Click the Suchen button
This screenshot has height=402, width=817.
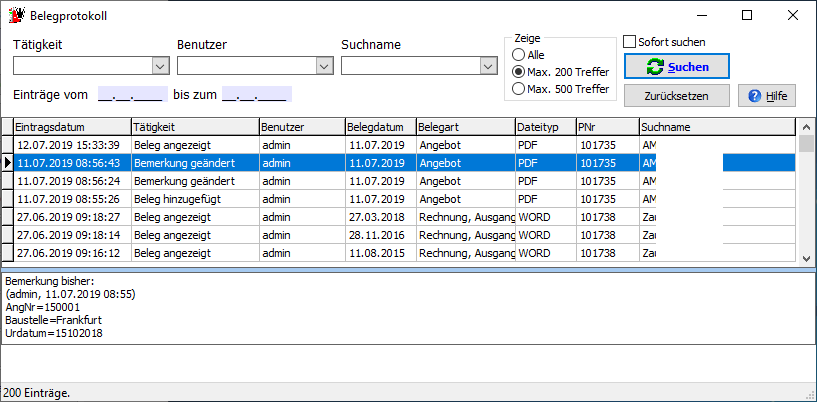coord(677,67)
